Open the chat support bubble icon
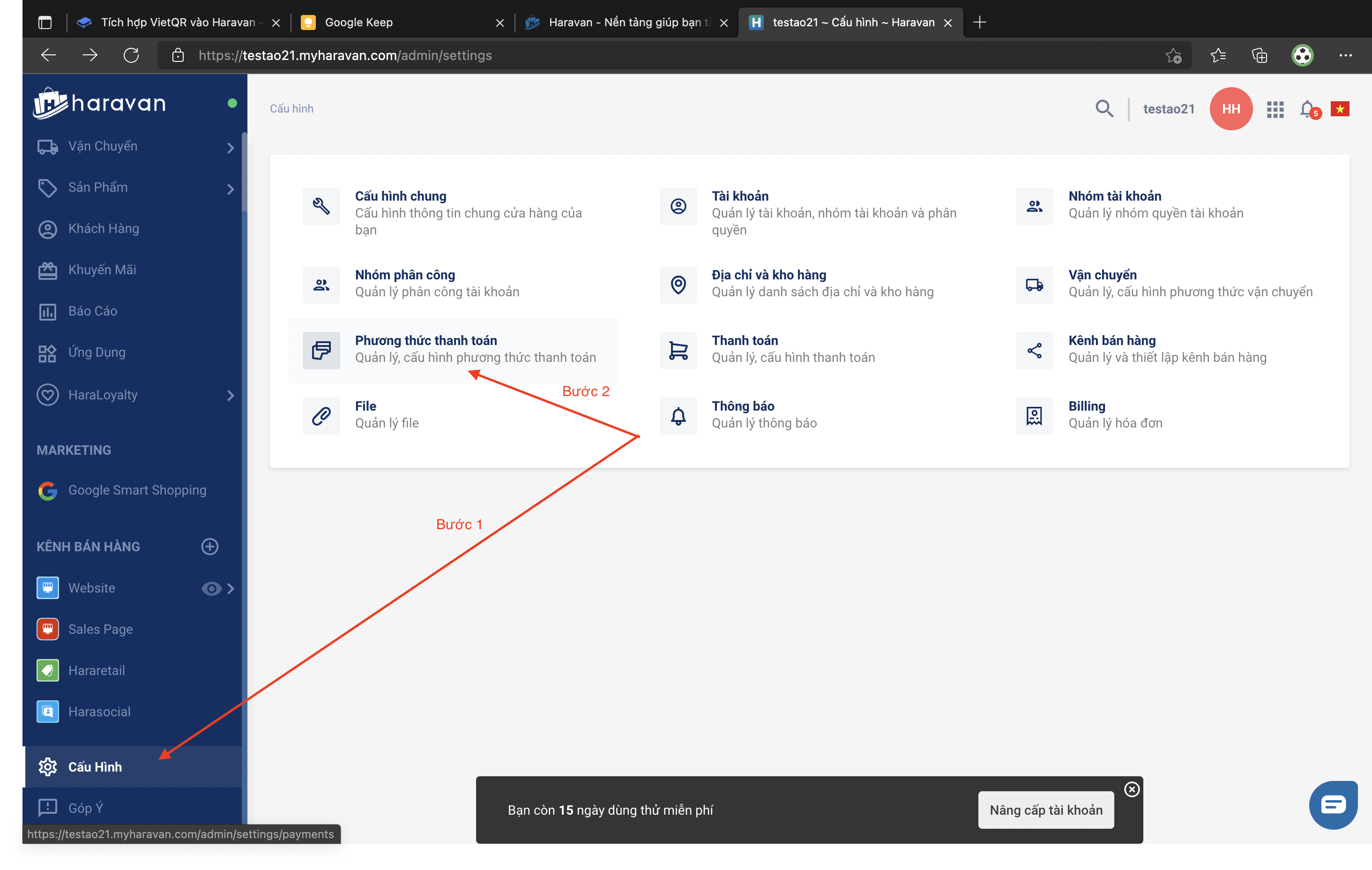 click(x=1333, y=804)
